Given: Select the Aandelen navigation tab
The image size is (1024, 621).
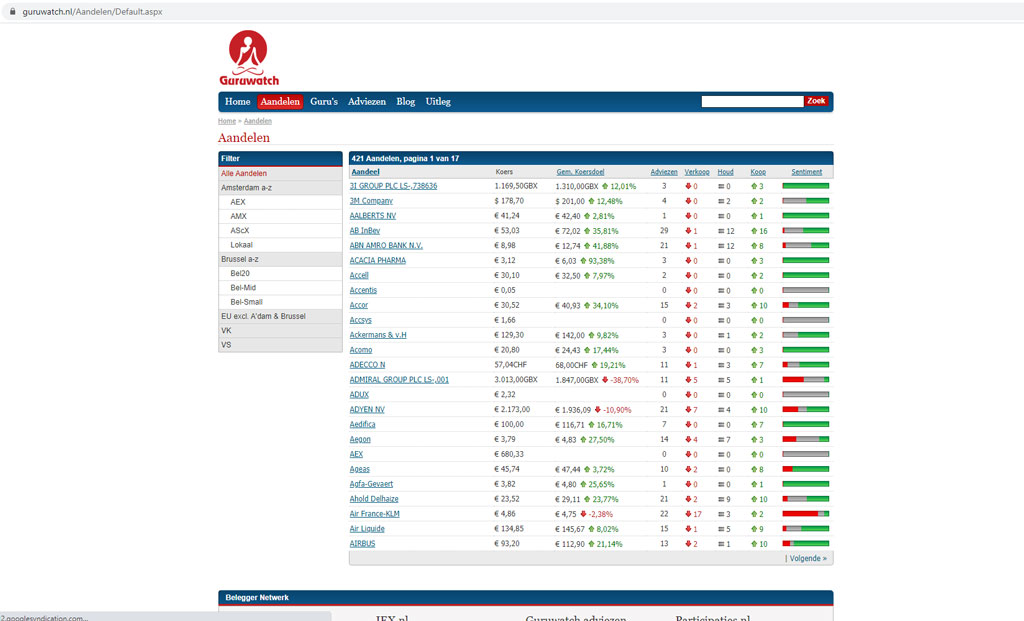Looking at the screenshot, I should 280,102.
